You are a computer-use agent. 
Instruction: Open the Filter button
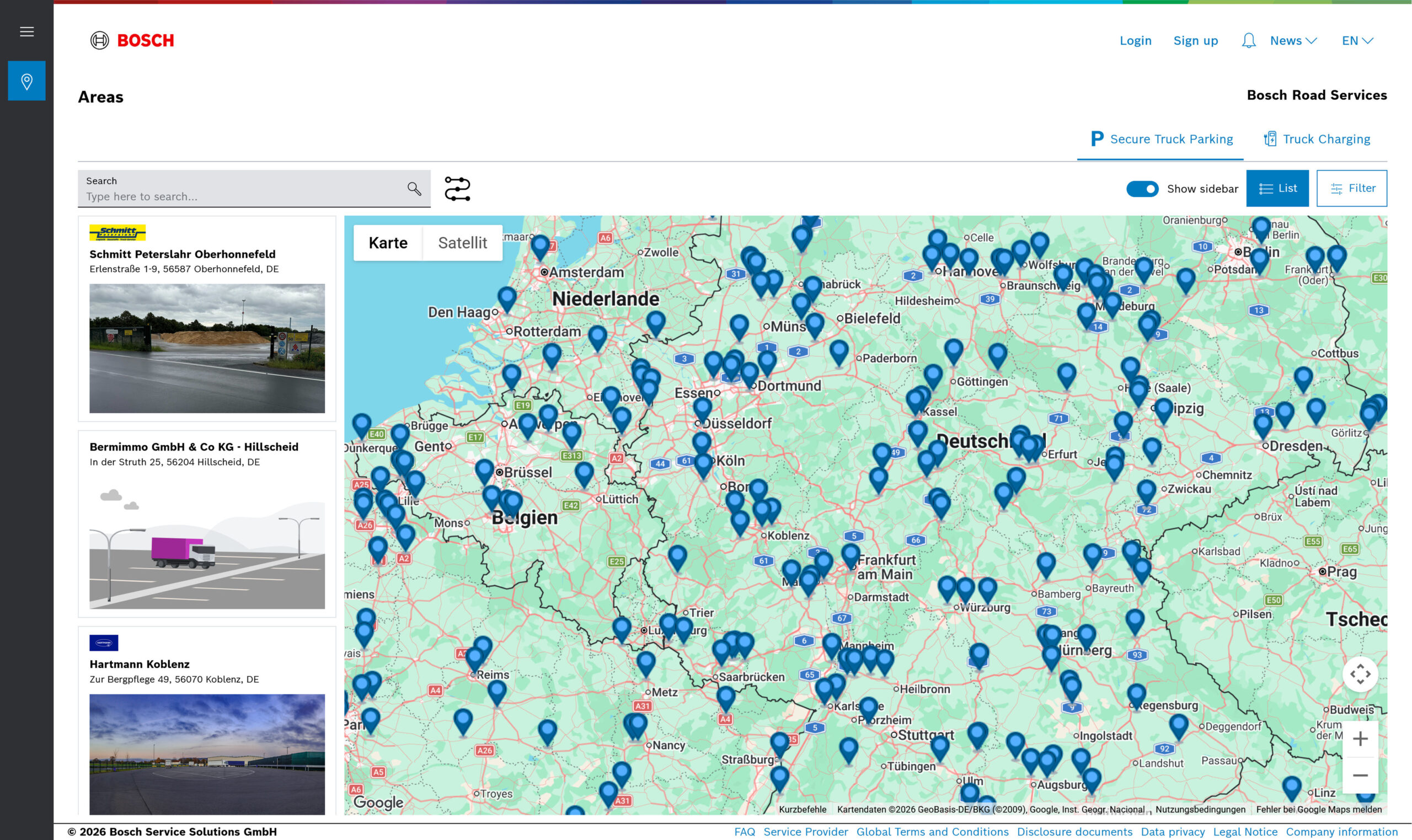tap(1351, 189)
